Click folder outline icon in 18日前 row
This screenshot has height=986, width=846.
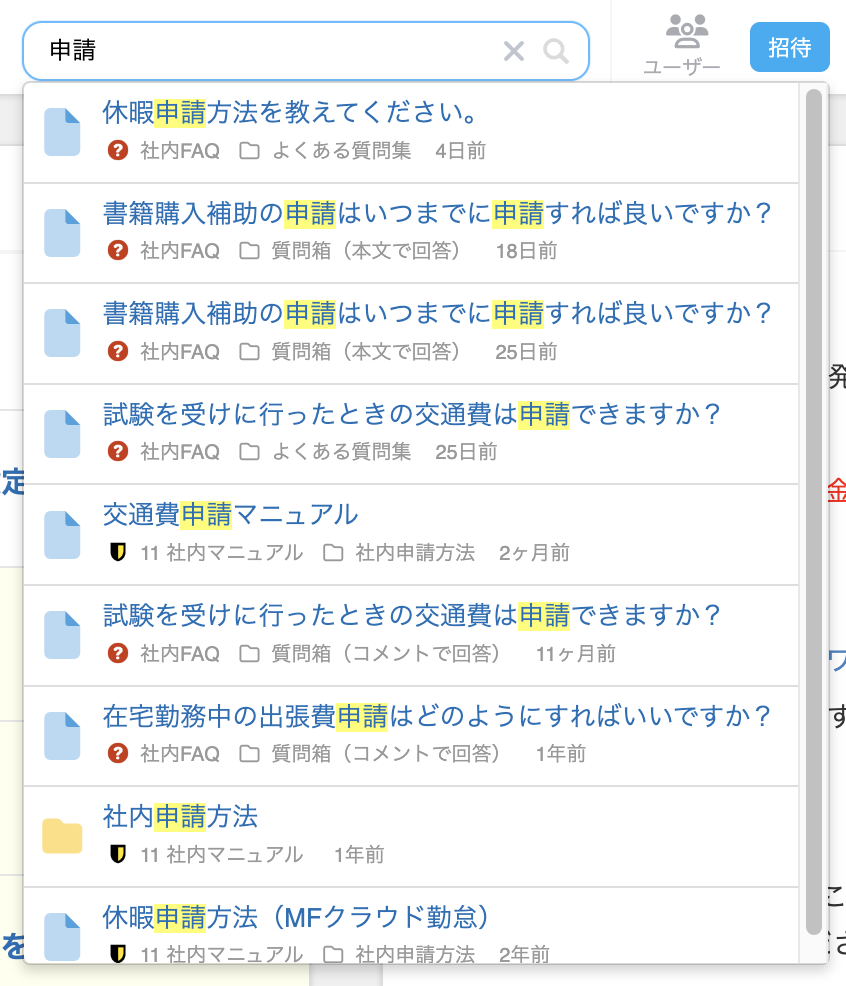click(250, 251)
